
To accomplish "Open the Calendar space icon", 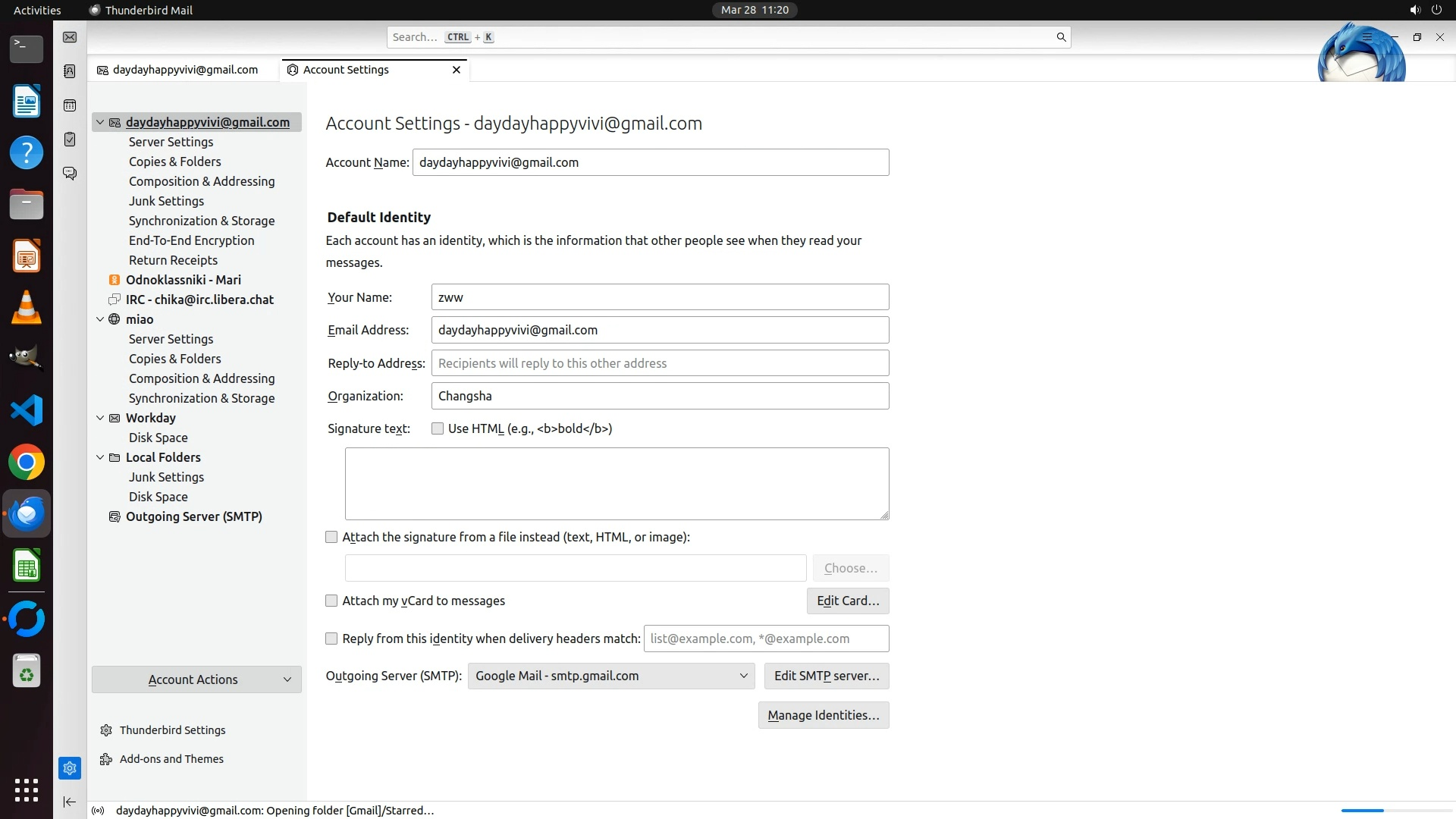I will 70,105.
